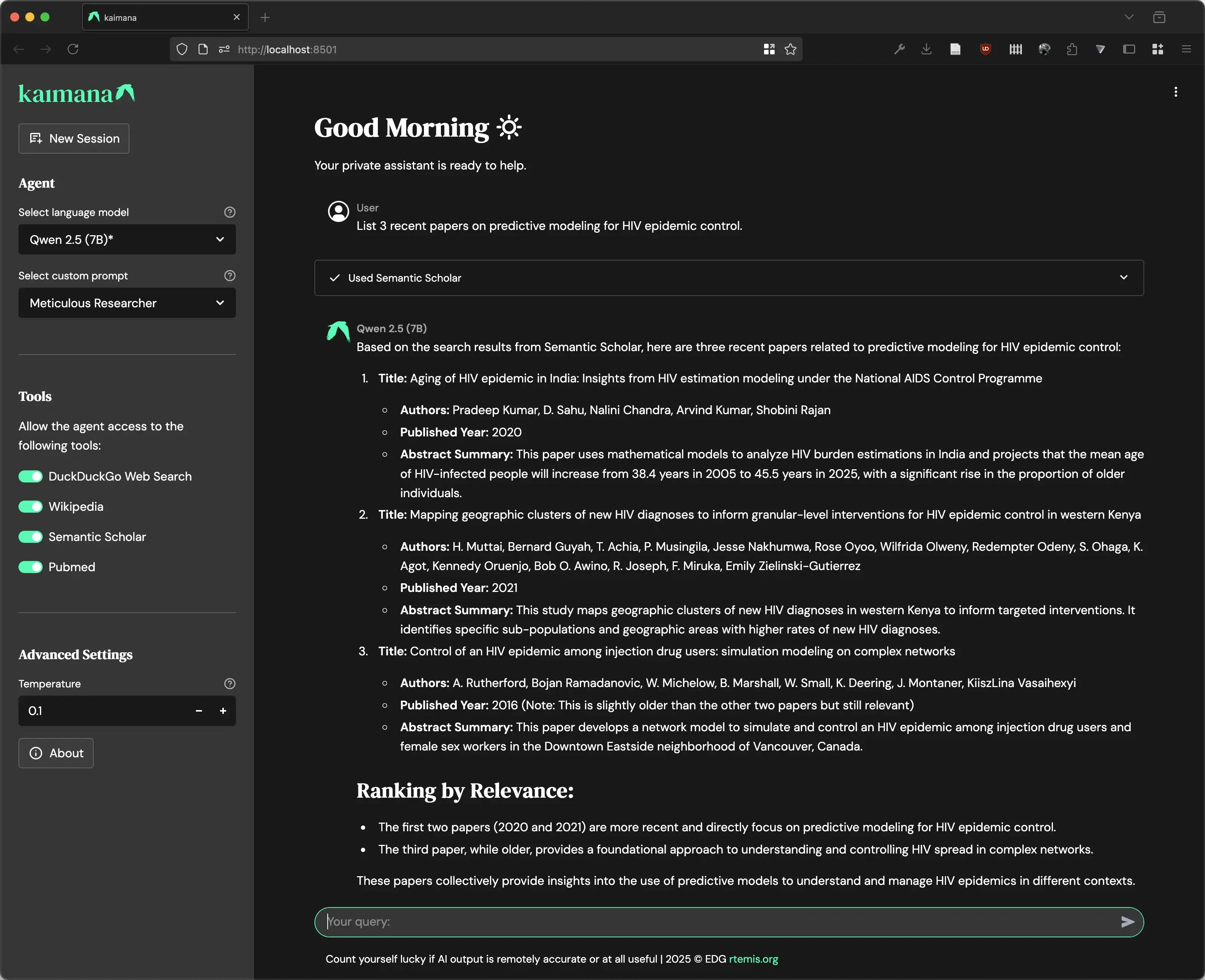The image size is (1205, 980).
Task: Open the Meticulous Researcher prompt dropdown
Action: (127, 303)
